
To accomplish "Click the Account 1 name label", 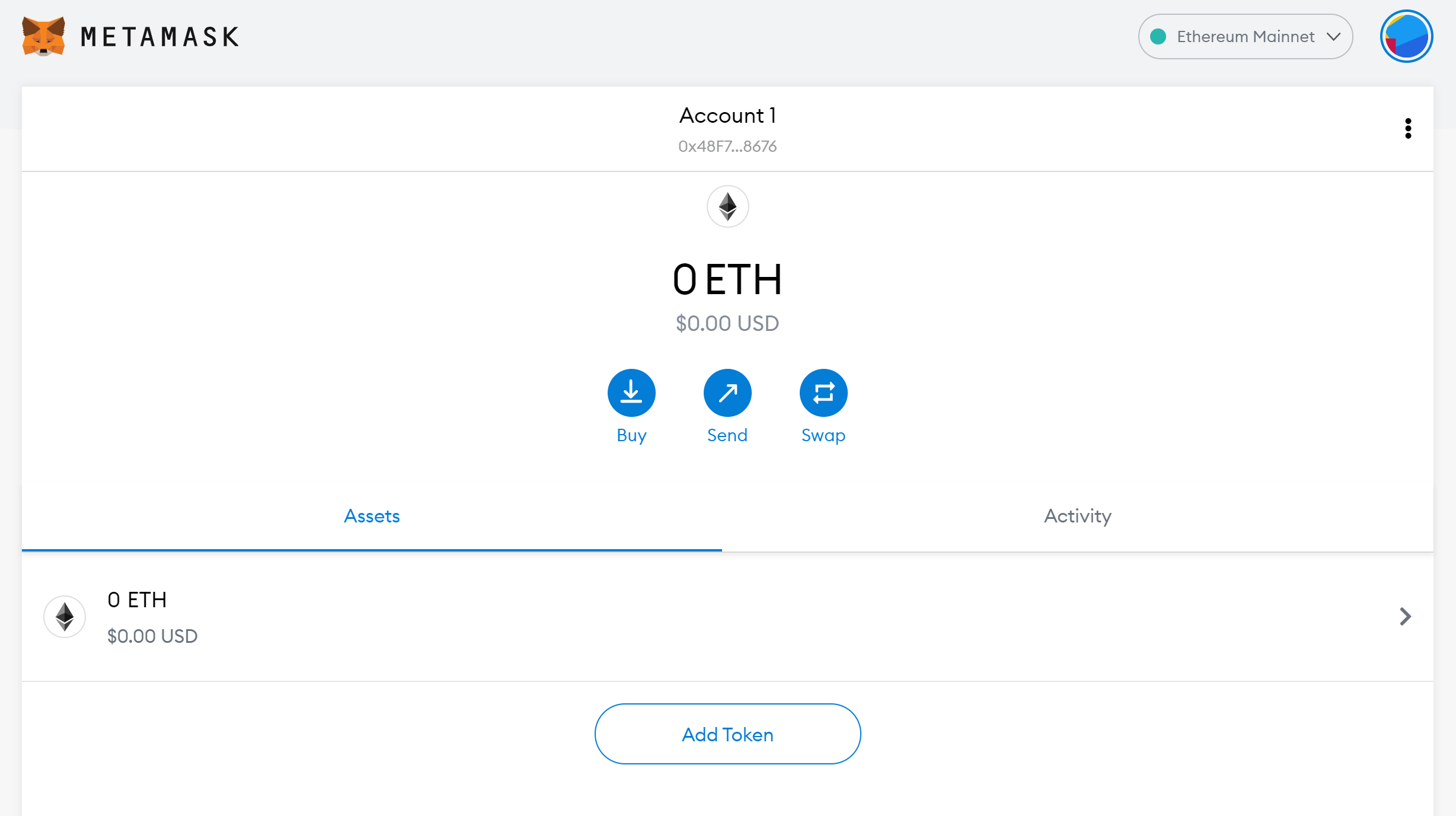I will click(727, 116).
